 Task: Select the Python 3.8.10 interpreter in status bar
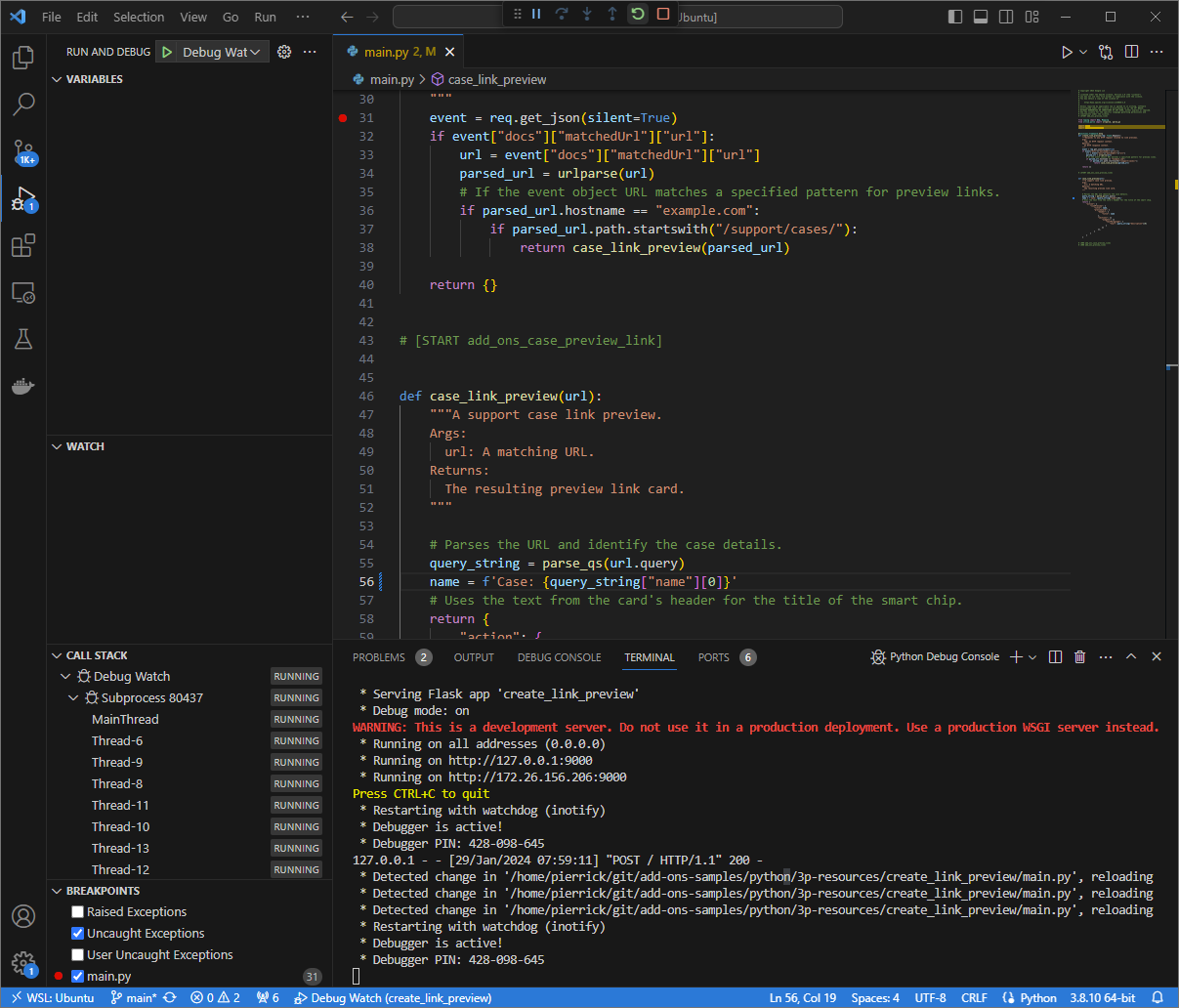1101,997
